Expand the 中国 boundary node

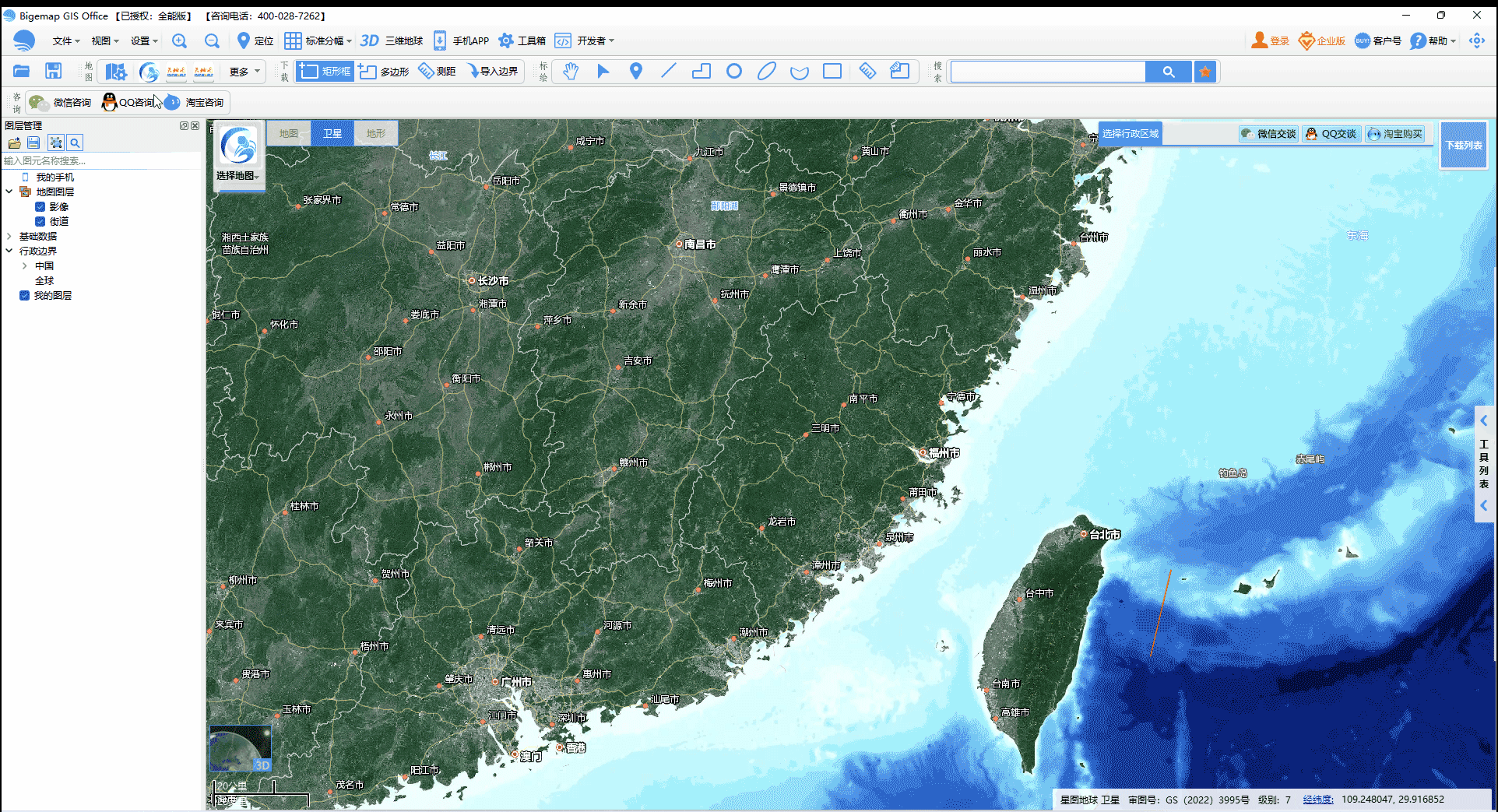[25, 266]
